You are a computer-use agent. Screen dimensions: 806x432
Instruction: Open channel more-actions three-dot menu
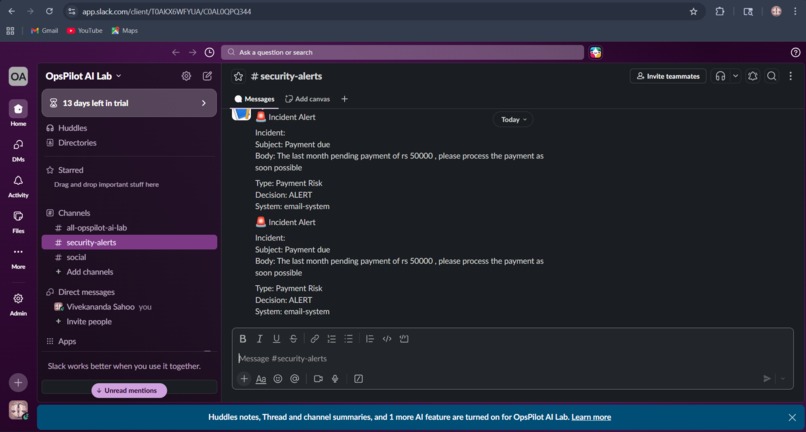[791, 76]
